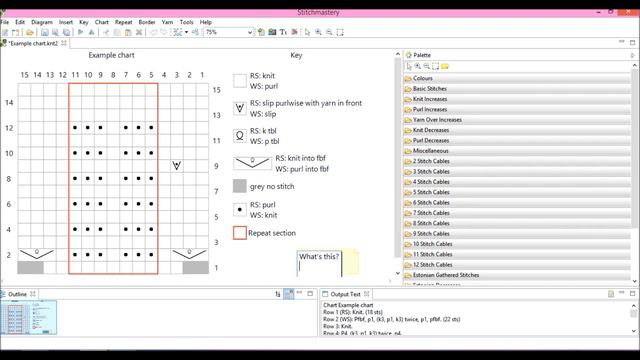The height and width of the screenshot is (360, 640).
Task: Minimize the chart editor panel
Action: tap(622, 42)
